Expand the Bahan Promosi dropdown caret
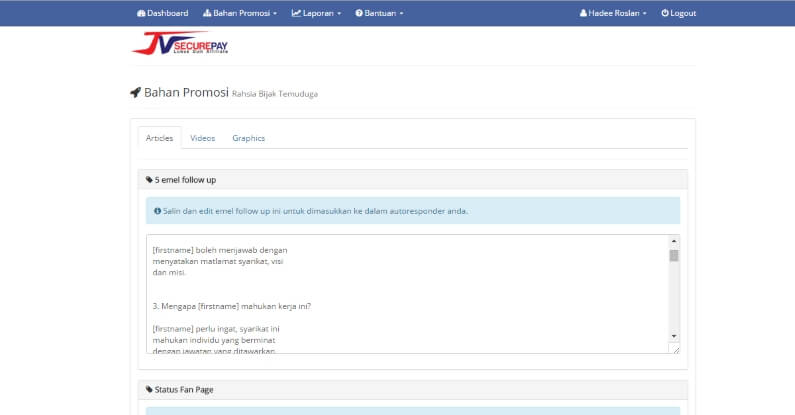 click(275, 14)
